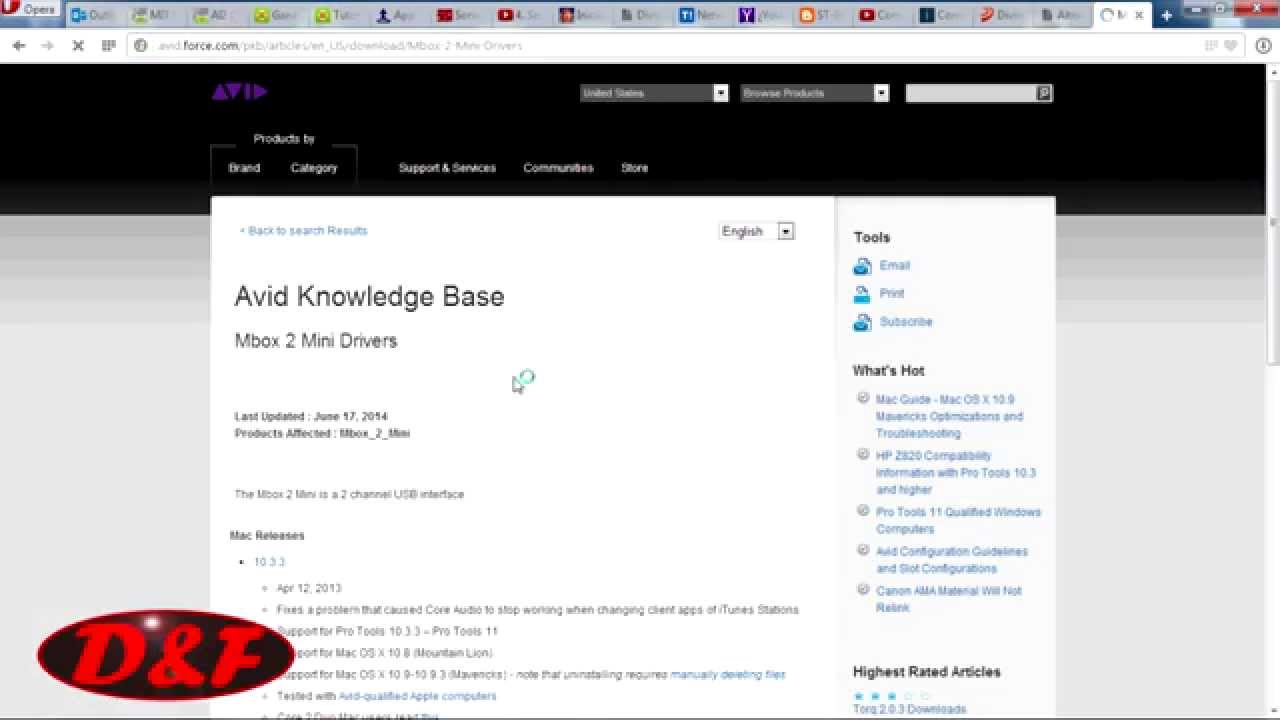Click the Subscribe tool icon

(x=862, y=322)
